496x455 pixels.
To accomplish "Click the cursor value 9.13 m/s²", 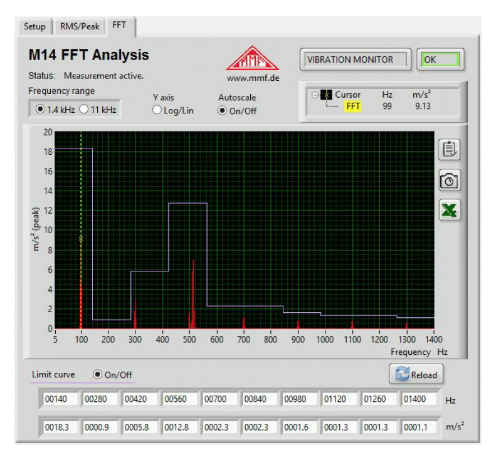I will 423,106.
